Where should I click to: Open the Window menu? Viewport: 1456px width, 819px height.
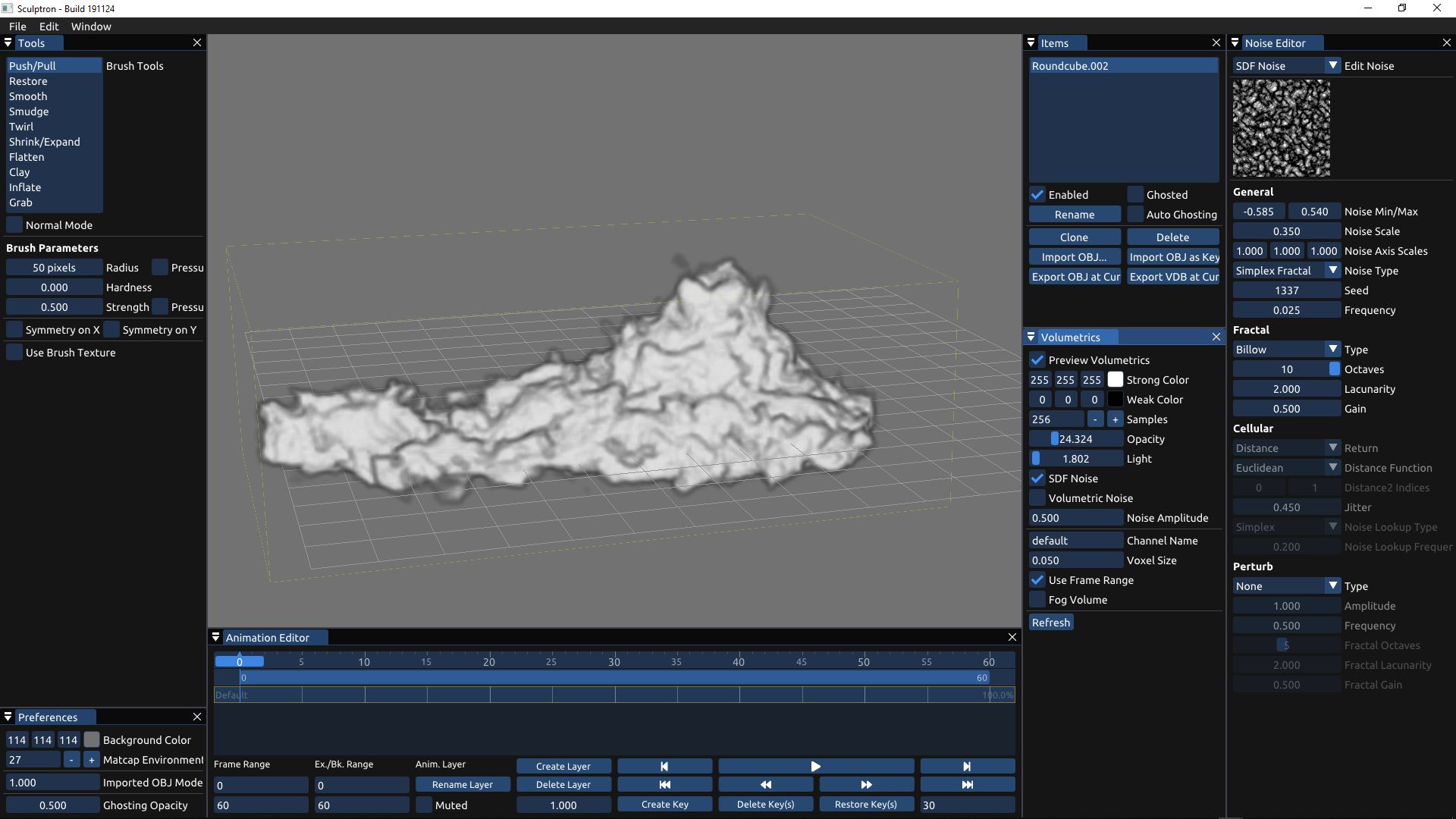pos(91,27)
